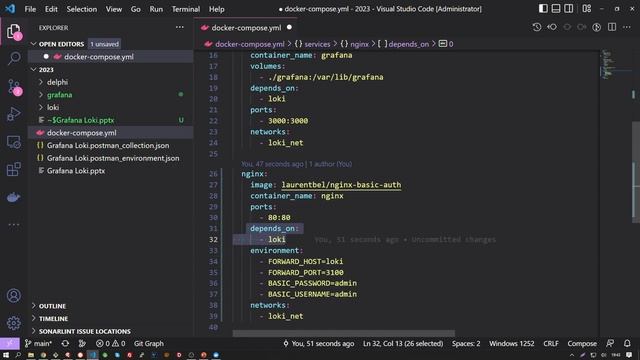Screen dimensions: 640x360
Task: Click services breadcrumb
Action: pyautogui.click(x=317, y=44)
